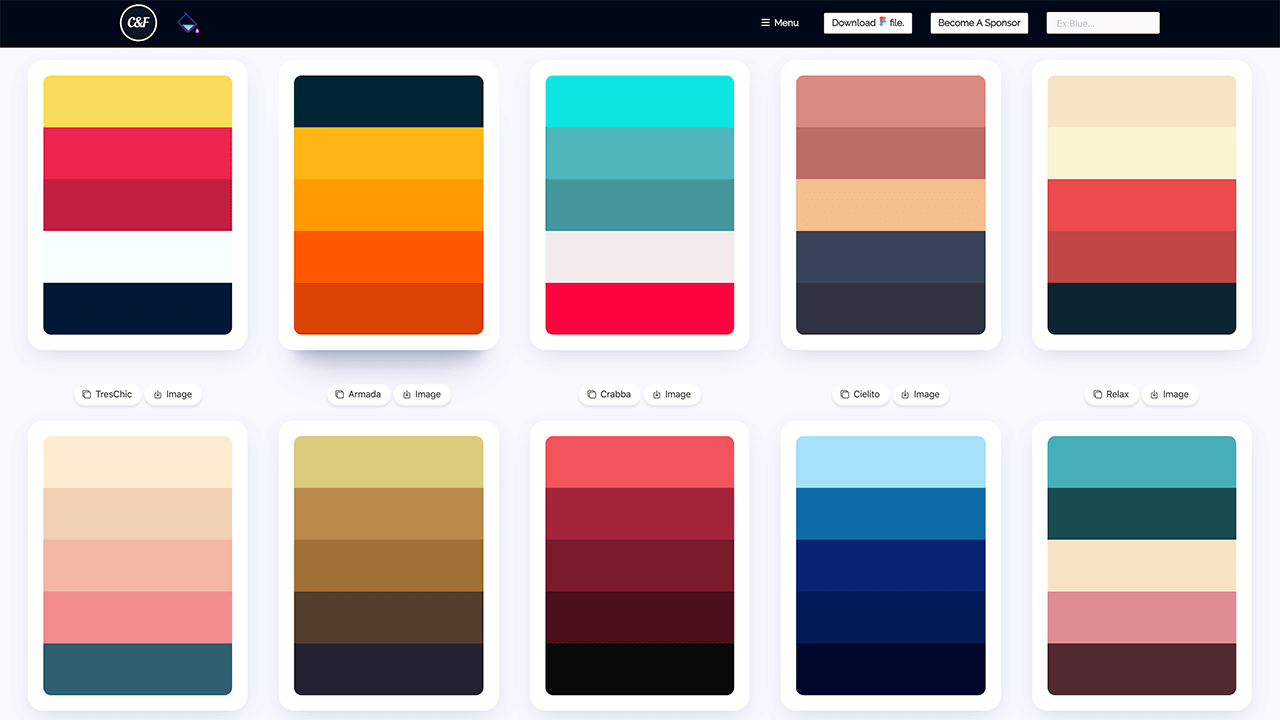Download the Relax palette image

[1170, 394]
